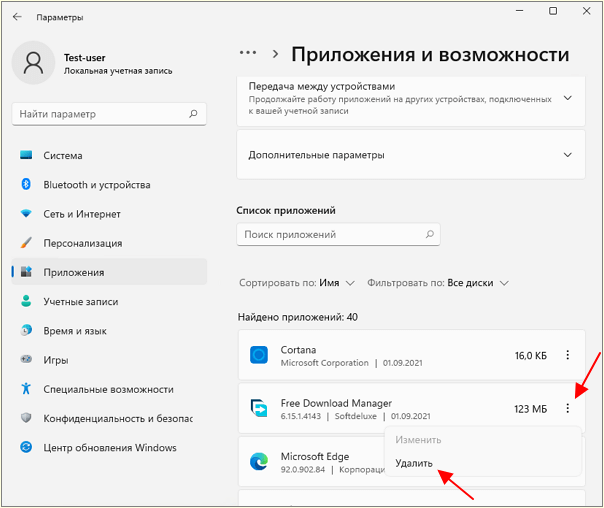Click the Test-user account name
The image size is (604, 508).
(x=84, y=58)
